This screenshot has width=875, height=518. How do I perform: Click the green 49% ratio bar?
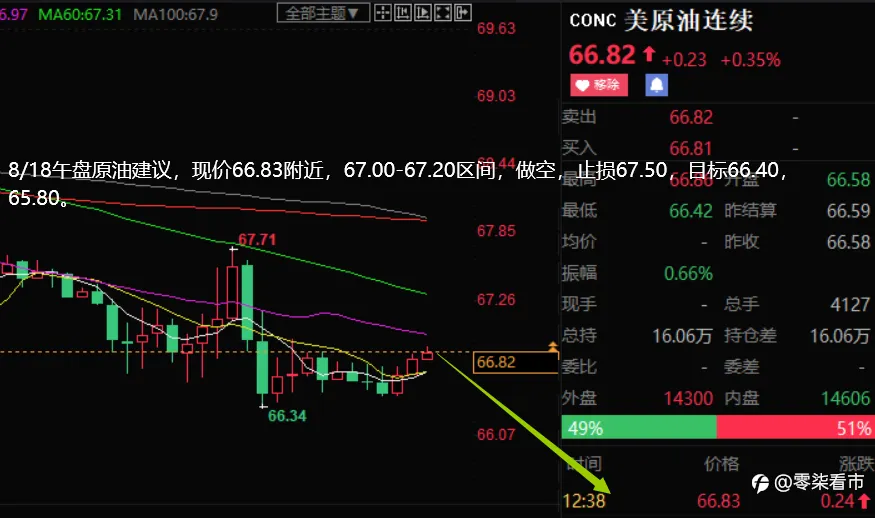coord(639,427)
